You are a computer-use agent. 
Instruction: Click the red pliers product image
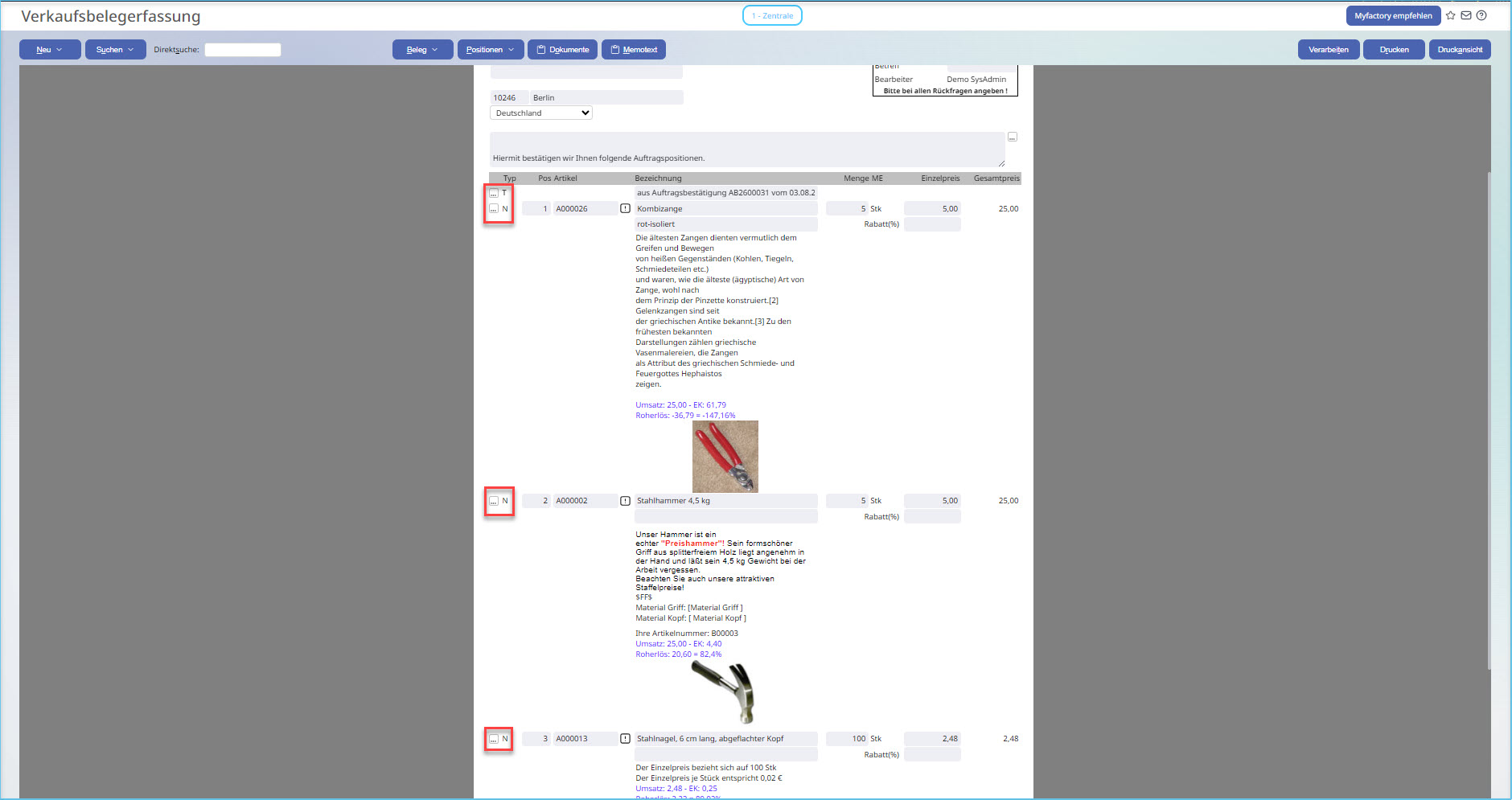click(725, 457)
